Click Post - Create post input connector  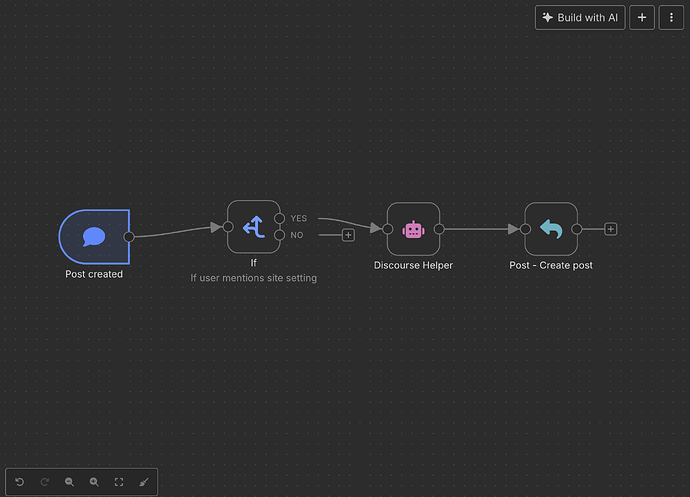point(525,229)
